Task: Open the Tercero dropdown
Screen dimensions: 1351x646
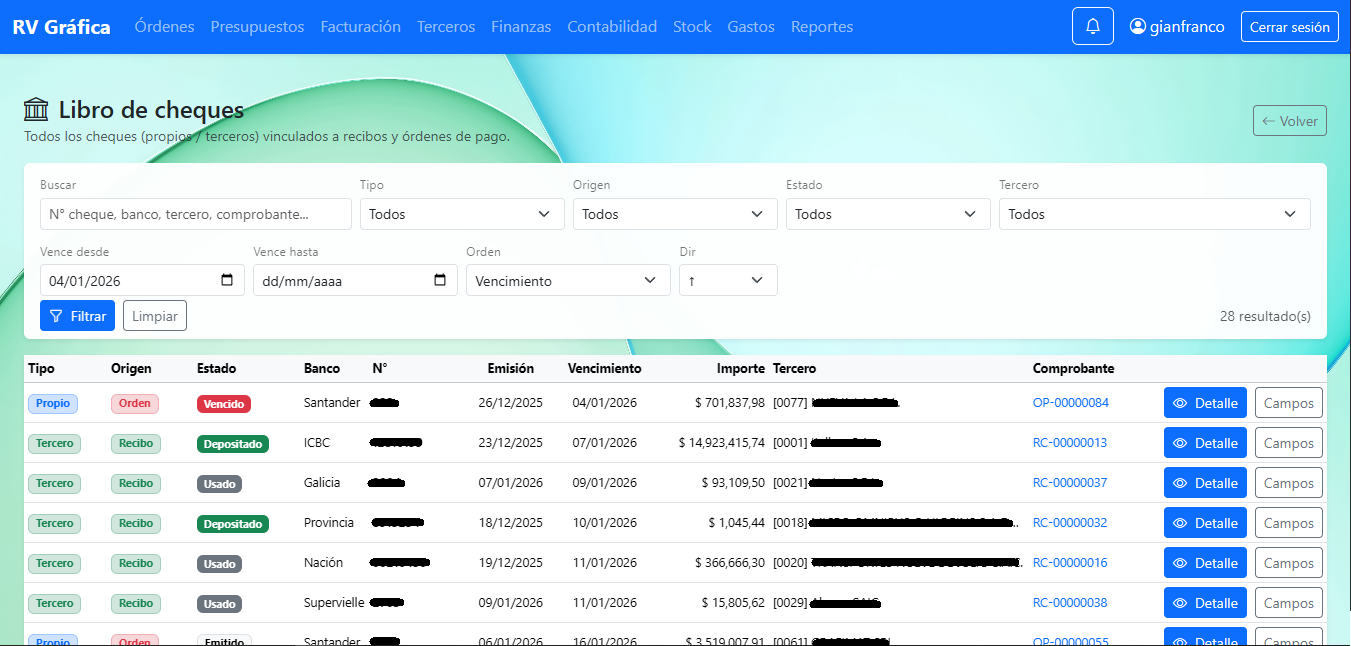Action: click(x=1153, y=214)
